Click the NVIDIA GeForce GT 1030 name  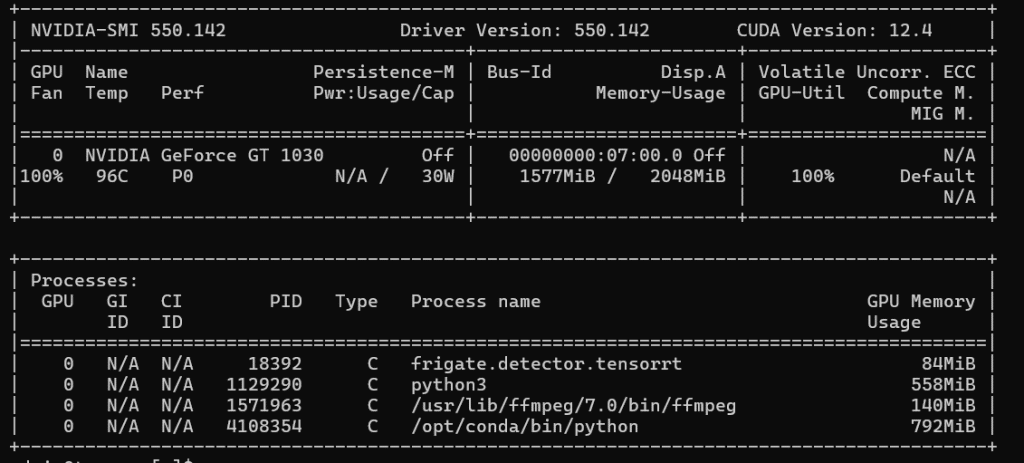(203, 156)
